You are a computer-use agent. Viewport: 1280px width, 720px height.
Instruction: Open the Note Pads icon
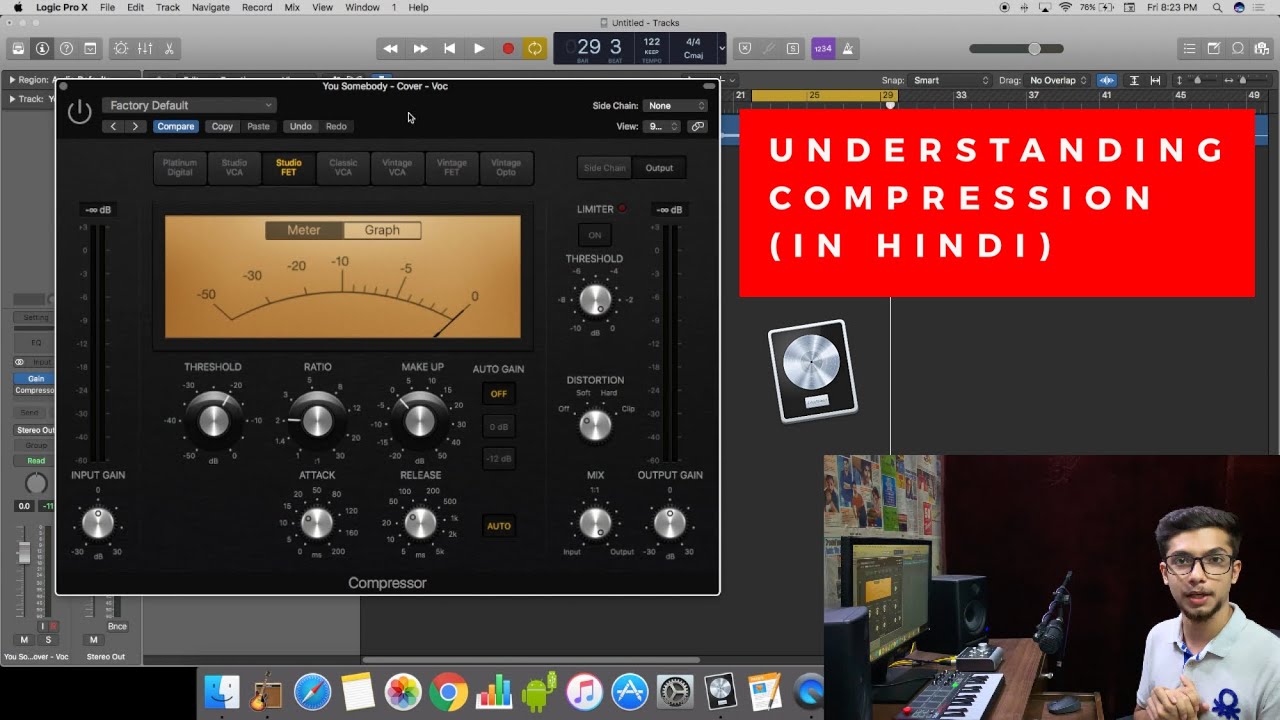[x=1213, y=48]
